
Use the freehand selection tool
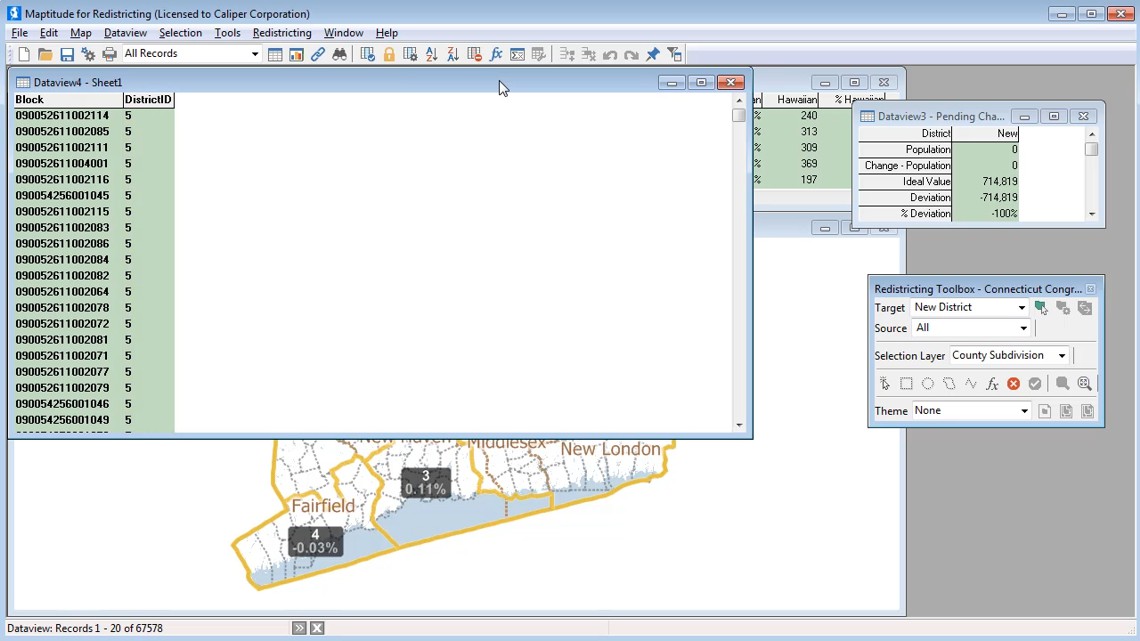point(948,383)
